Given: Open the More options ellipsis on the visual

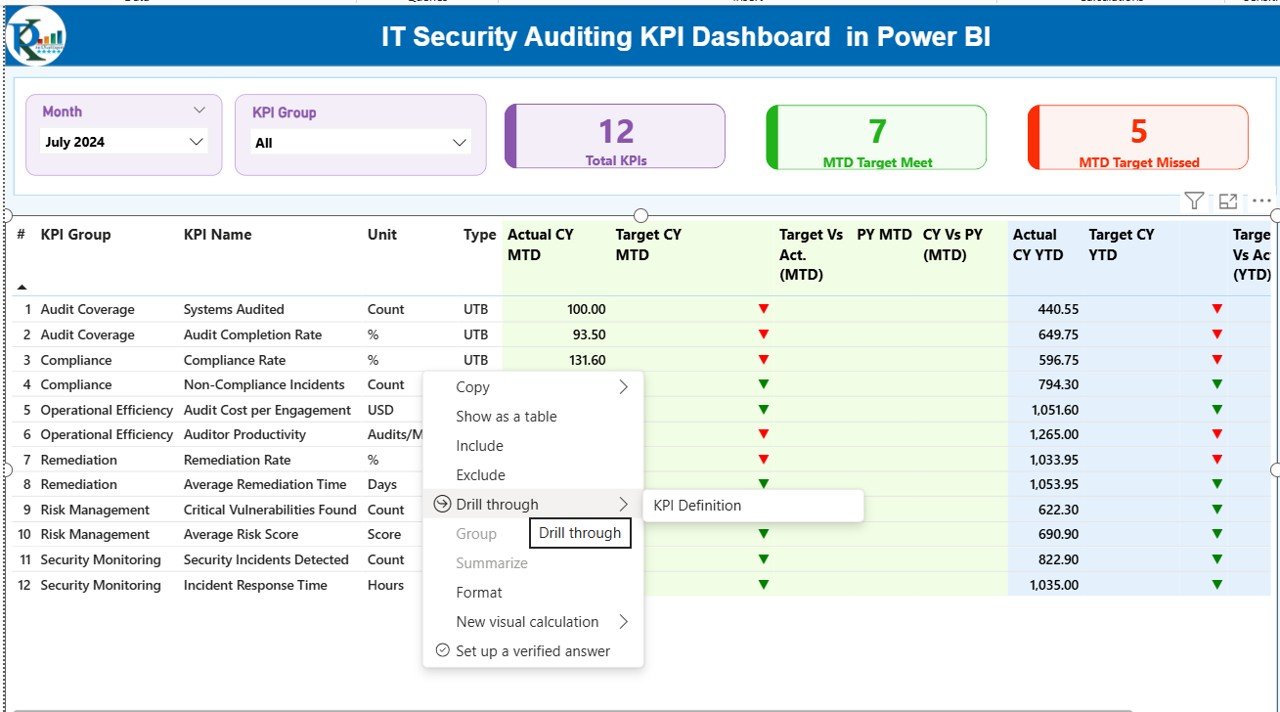Looking at the screenshot, I should [x=1261, y=201].
